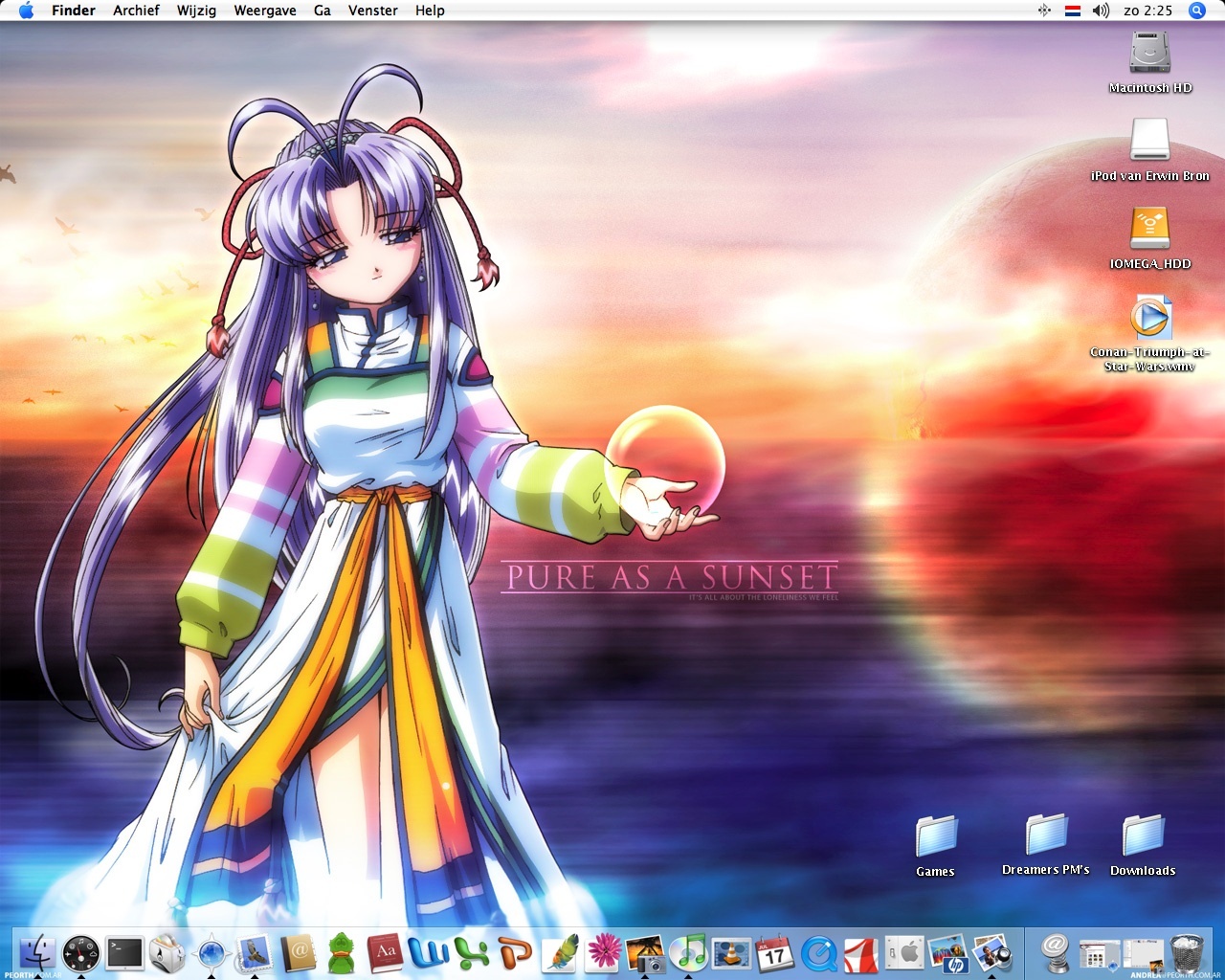1225x980 pixels.
Task: Launch the HP photo application icon
Action: [948, 953]
